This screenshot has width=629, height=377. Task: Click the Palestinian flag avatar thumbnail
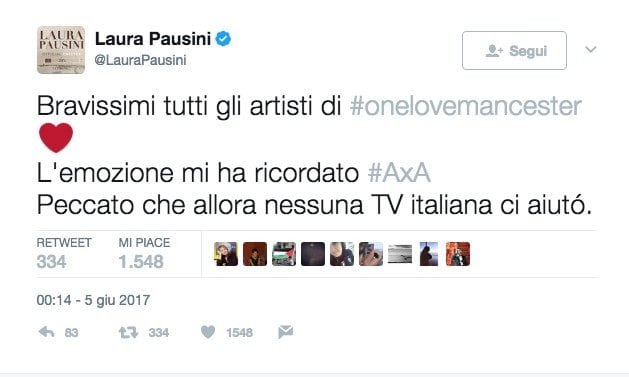coord(284,254)
